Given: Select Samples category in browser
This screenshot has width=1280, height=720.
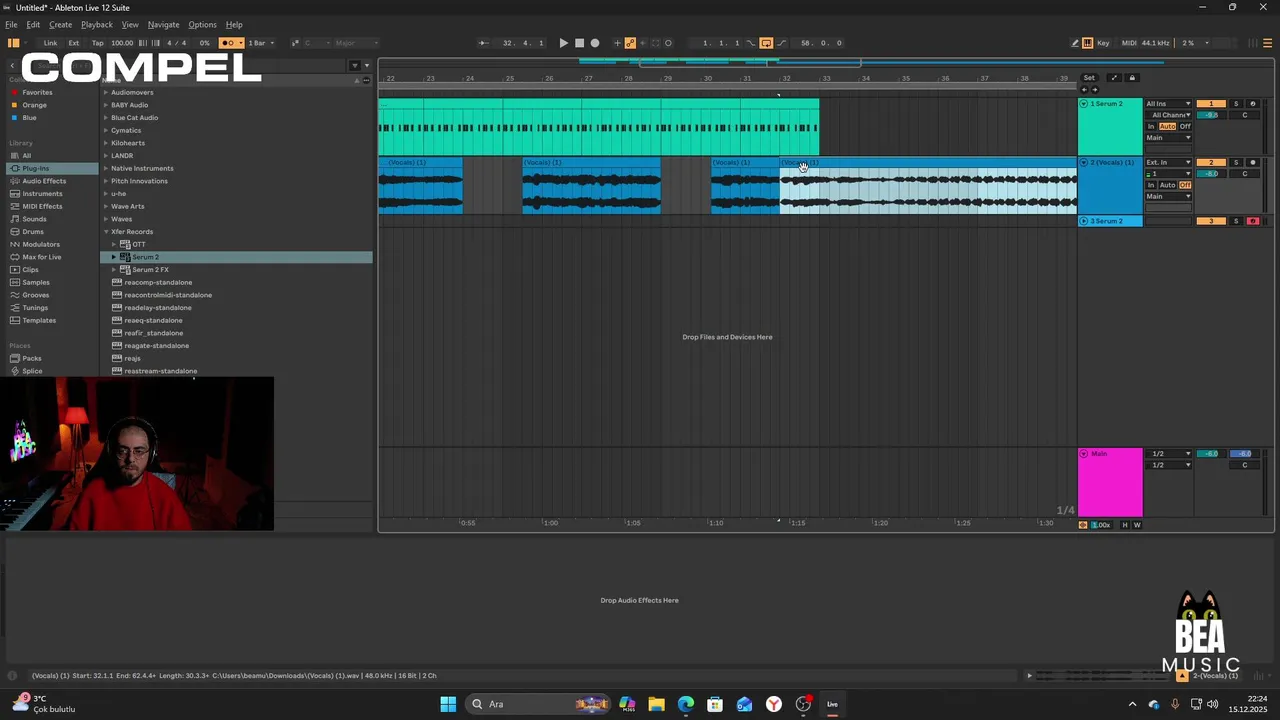Looking at the screenshot, I should (36, 282).
